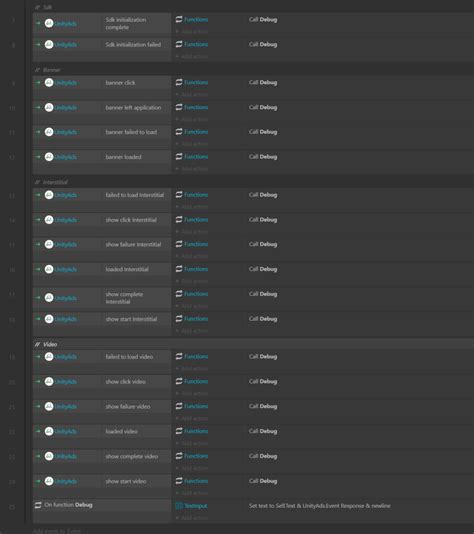Click Functions icon in 'failed to load video' row
Viewport: 474px width, 534px height.
179,357
